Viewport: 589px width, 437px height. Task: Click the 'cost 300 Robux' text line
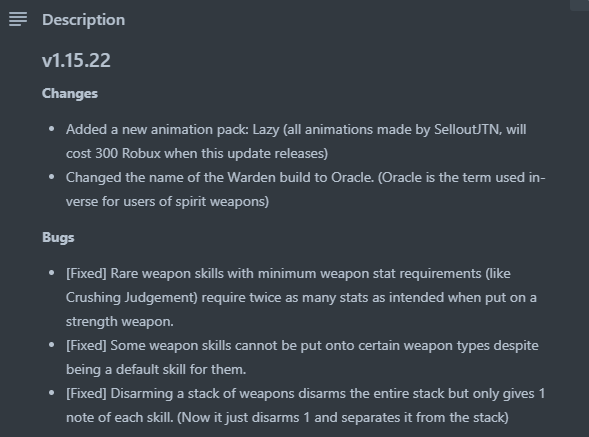click(x=197, y=154)
